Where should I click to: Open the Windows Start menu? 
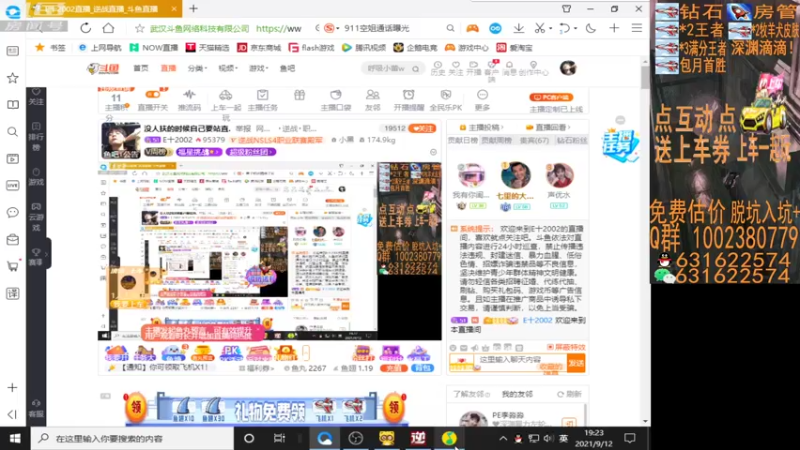coord(15,438)
